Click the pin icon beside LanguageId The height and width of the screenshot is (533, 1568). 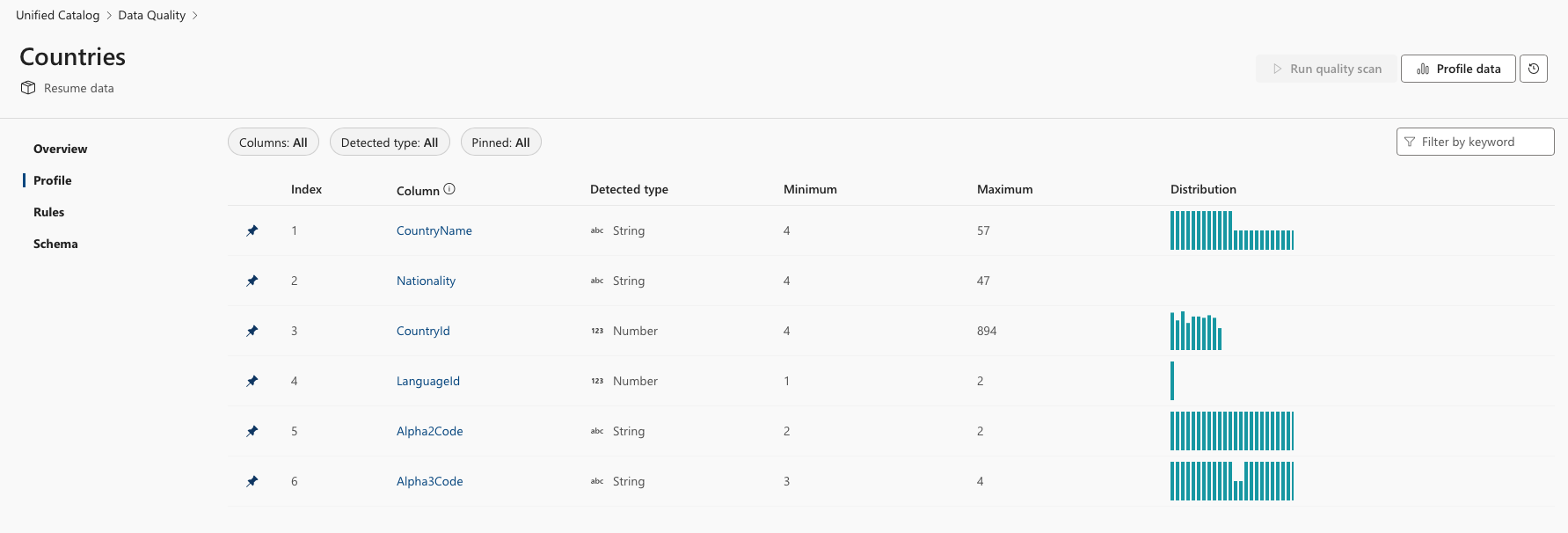click(252, 381)
